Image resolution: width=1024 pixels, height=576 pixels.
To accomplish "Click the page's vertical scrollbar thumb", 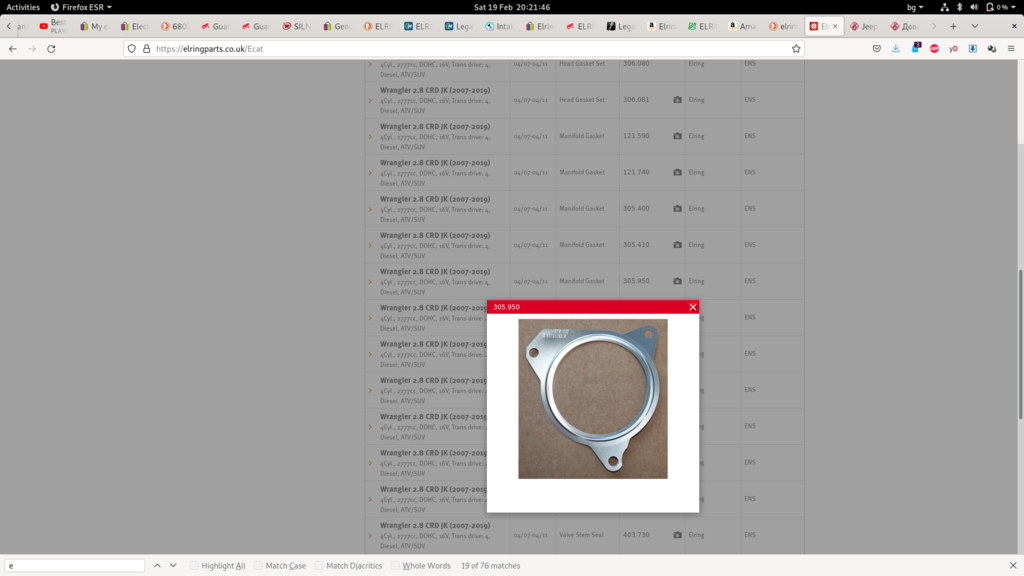I will [x=1020, y=344].
